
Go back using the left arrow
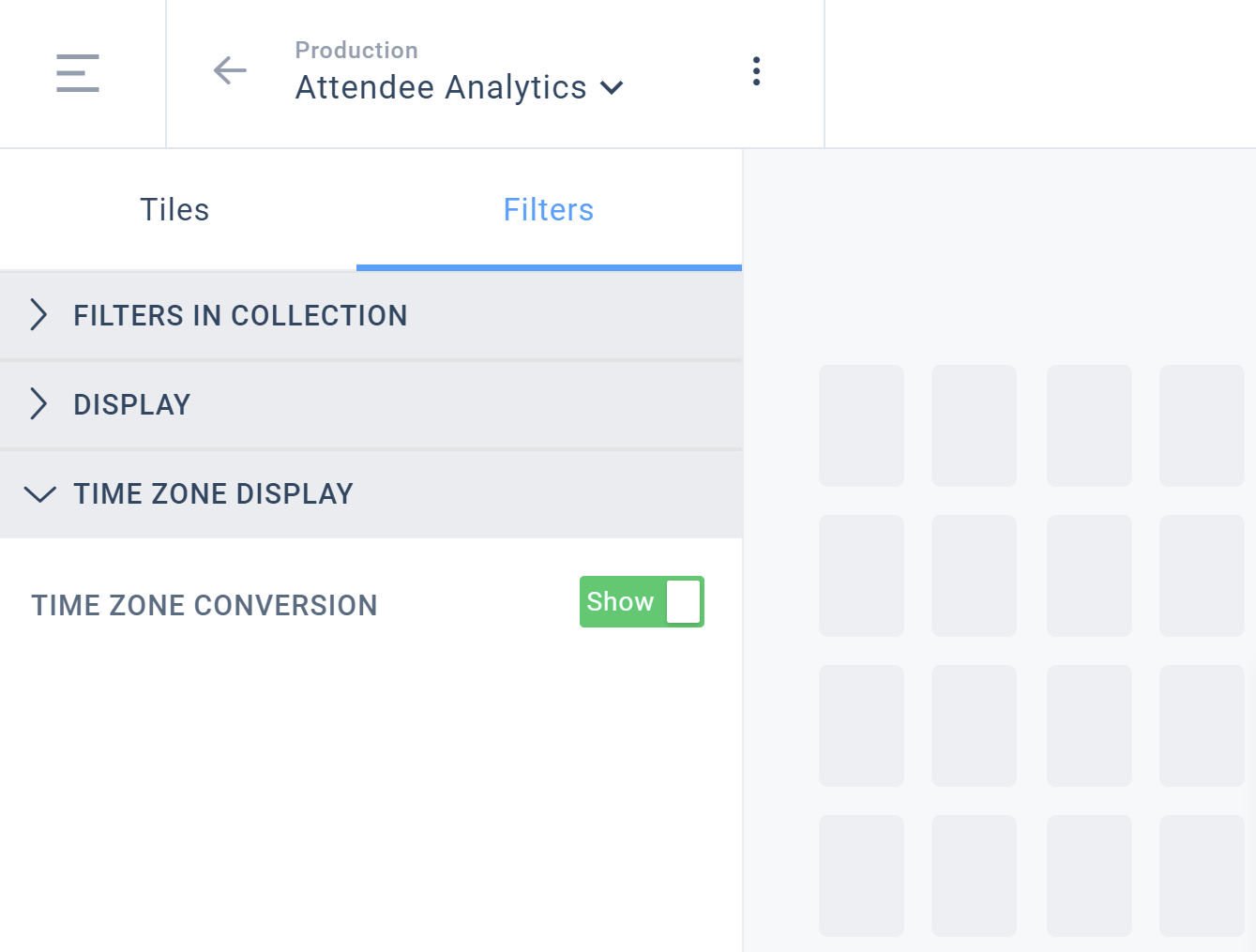pos(230,70)
